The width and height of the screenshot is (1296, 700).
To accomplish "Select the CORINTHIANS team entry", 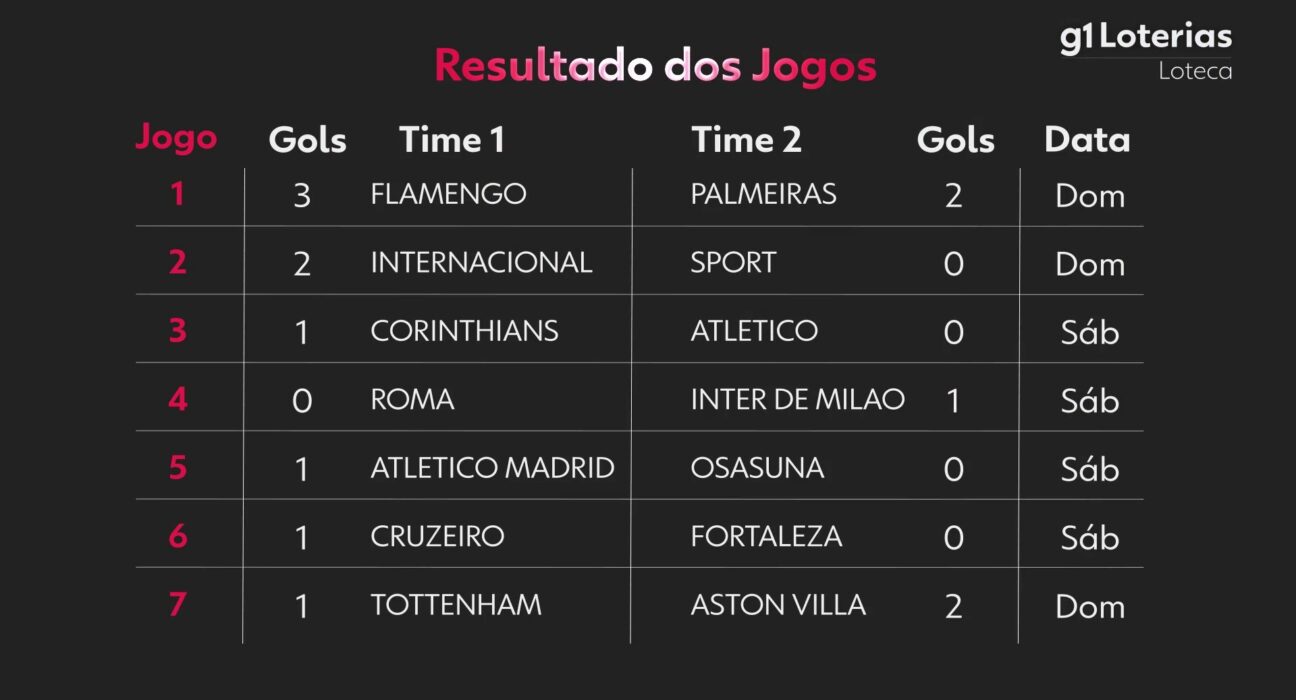I will (x=464, y=331).
